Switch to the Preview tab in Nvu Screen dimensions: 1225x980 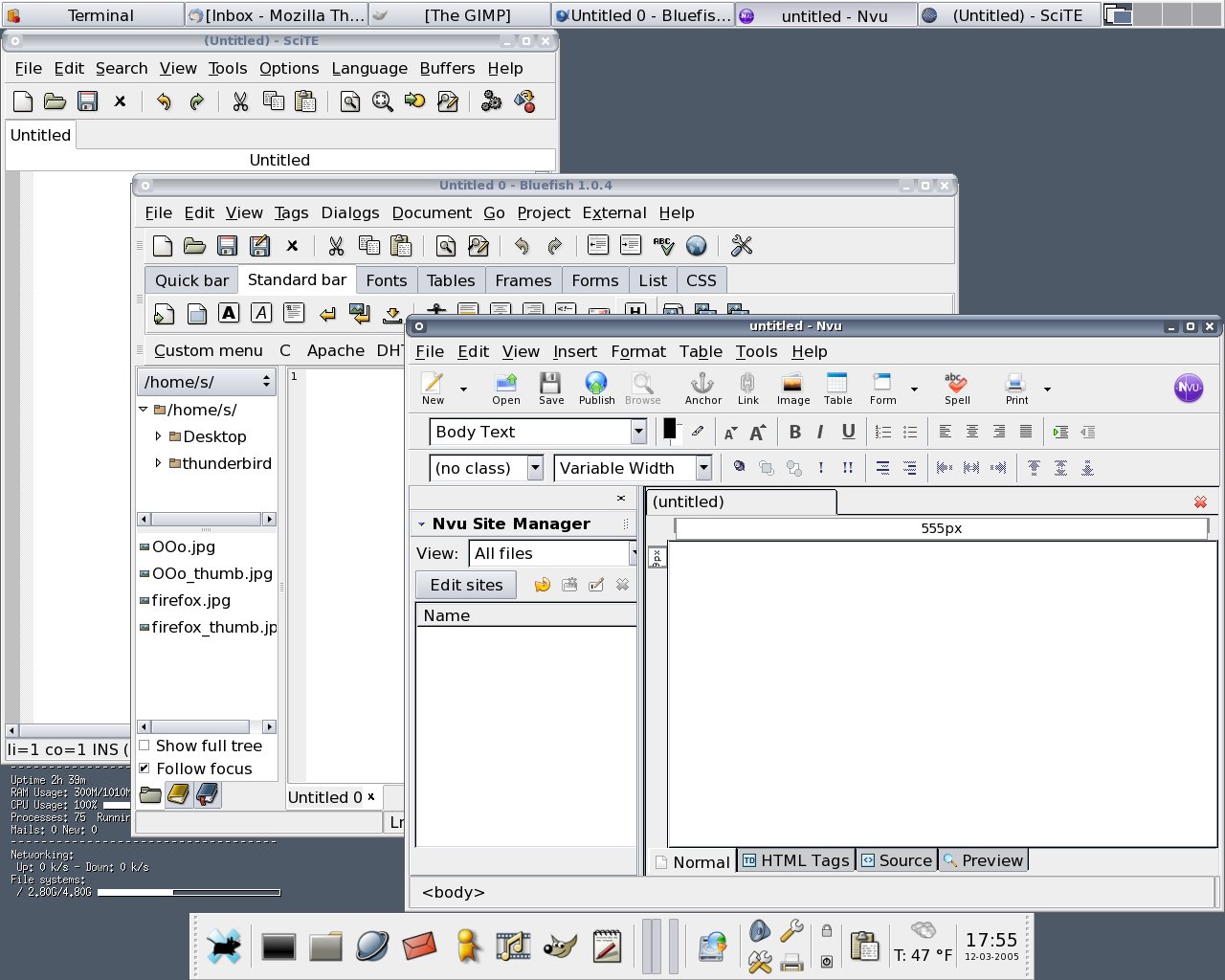pos(983,860)
